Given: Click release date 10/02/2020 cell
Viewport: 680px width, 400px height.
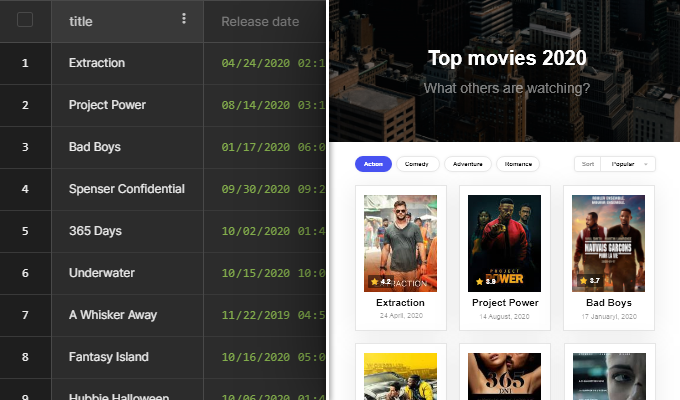Looking at the screenshot, I should (x=265, y=231).
